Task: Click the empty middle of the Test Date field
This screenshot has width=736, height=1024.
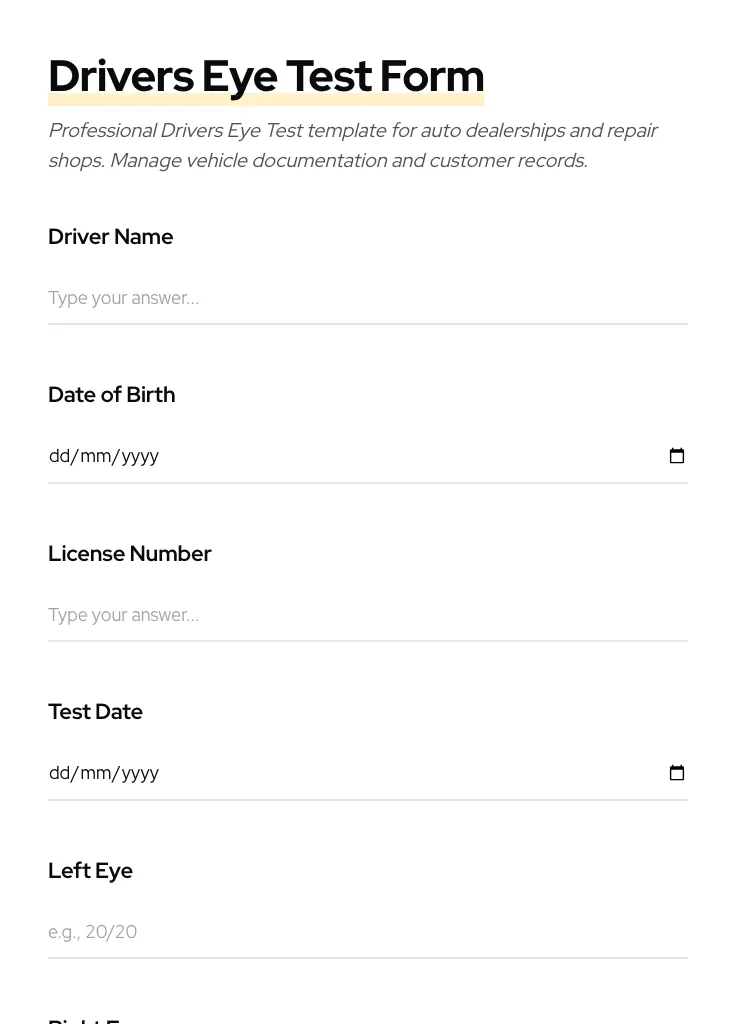Action: (x=400, y=773)
